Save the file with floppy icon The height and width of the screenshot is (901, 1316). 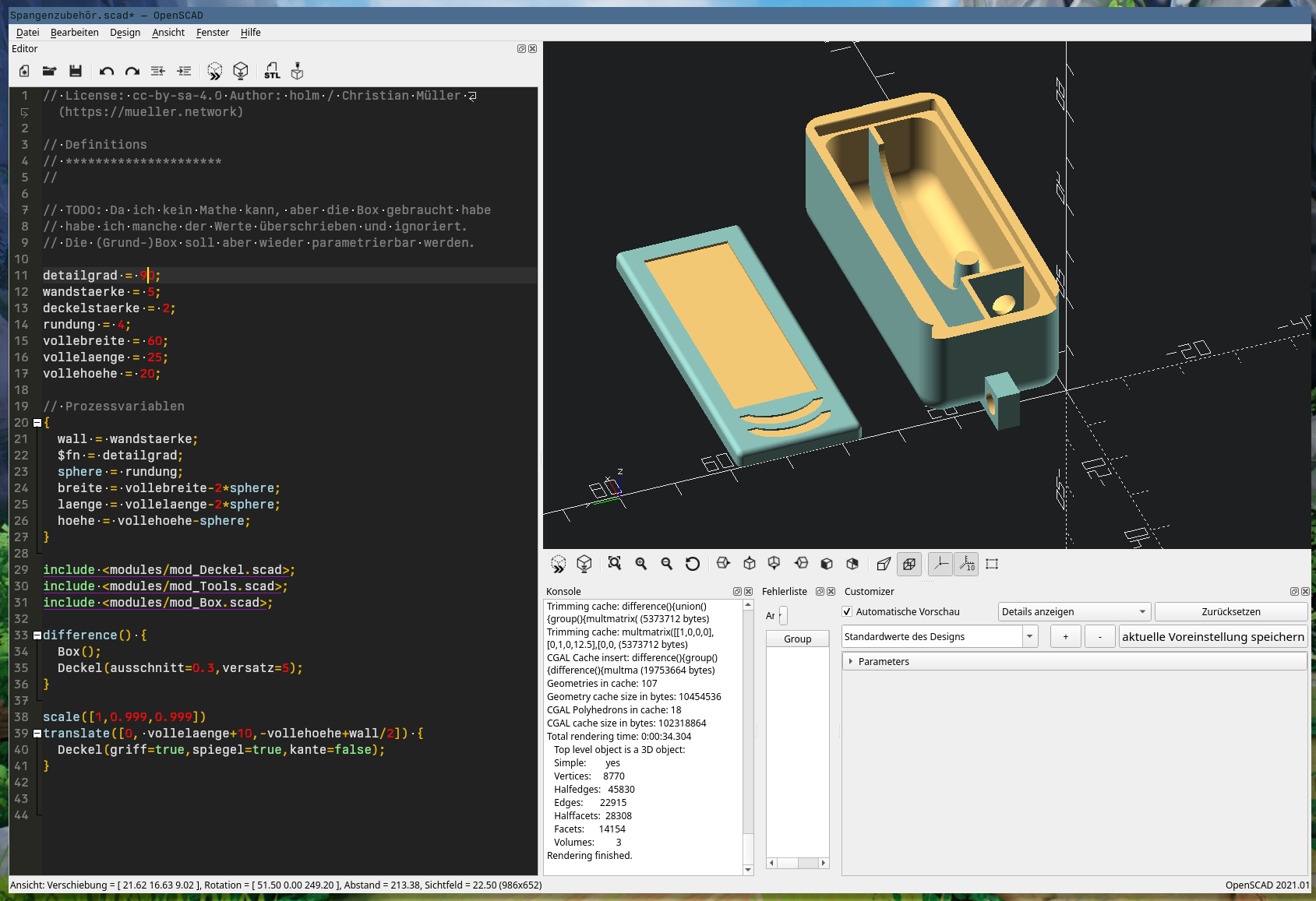coord(76,72)
